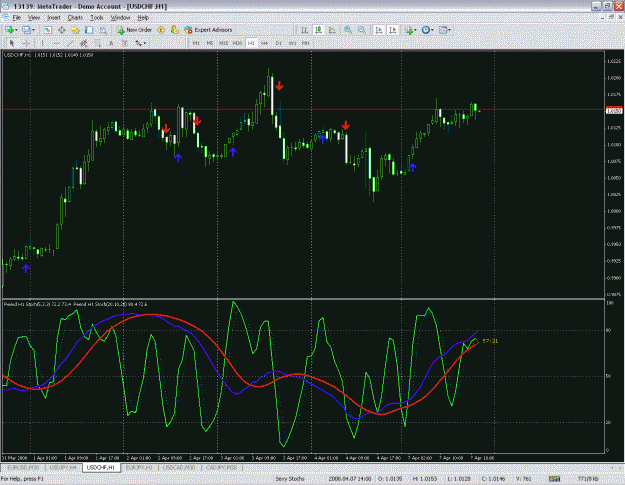Open the Indicators list dropdown

[x=411, y=30]
